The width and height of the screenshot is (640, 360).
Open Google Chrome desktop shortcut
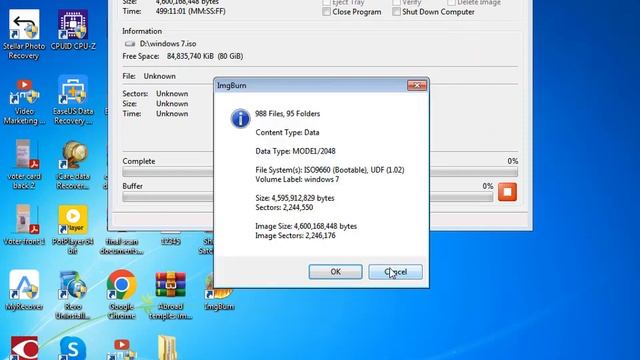click(x=121, y=295)
